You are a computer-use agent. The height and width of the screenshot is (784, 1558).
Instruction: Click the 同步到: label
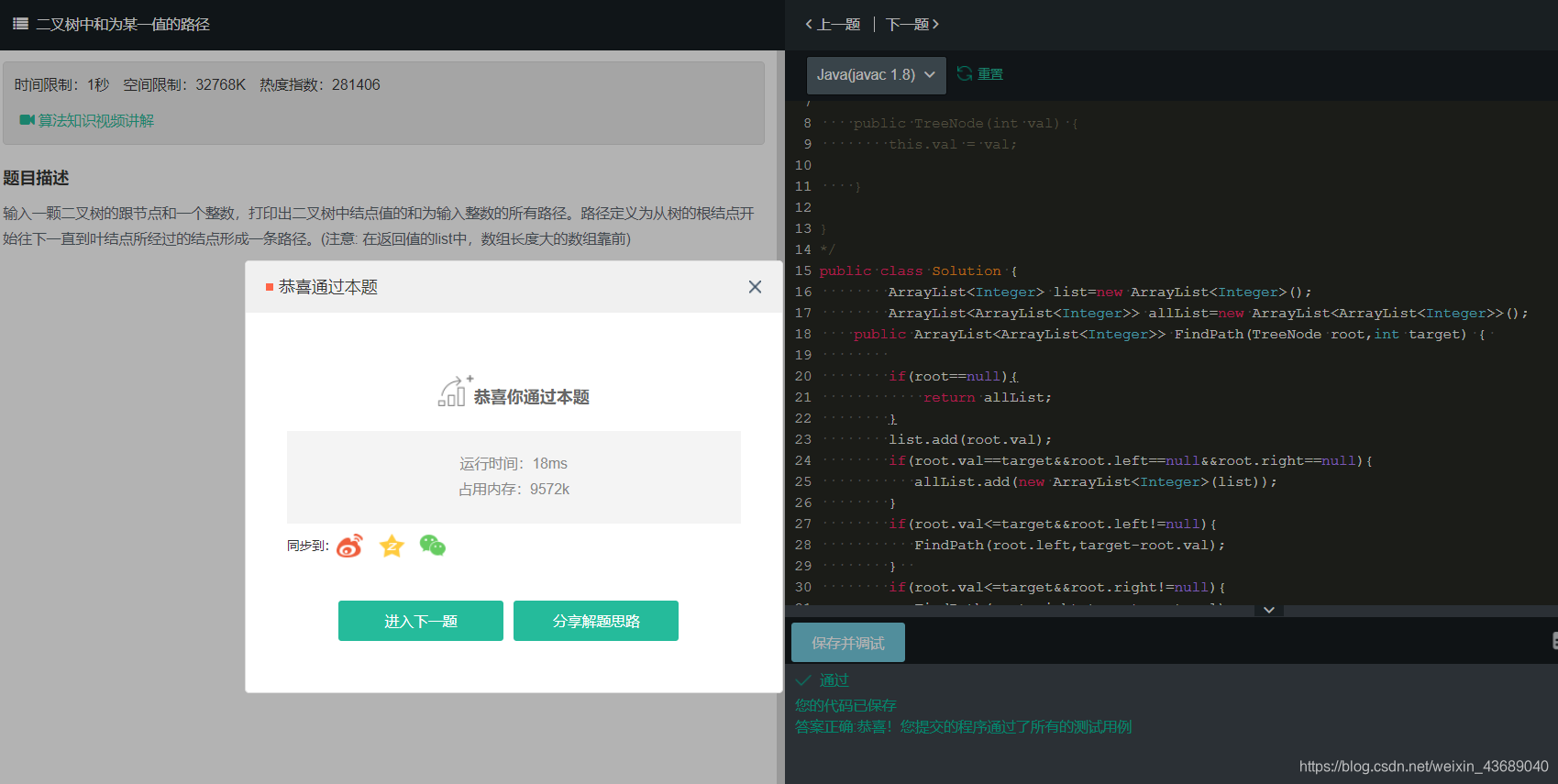tap(308, 546)
